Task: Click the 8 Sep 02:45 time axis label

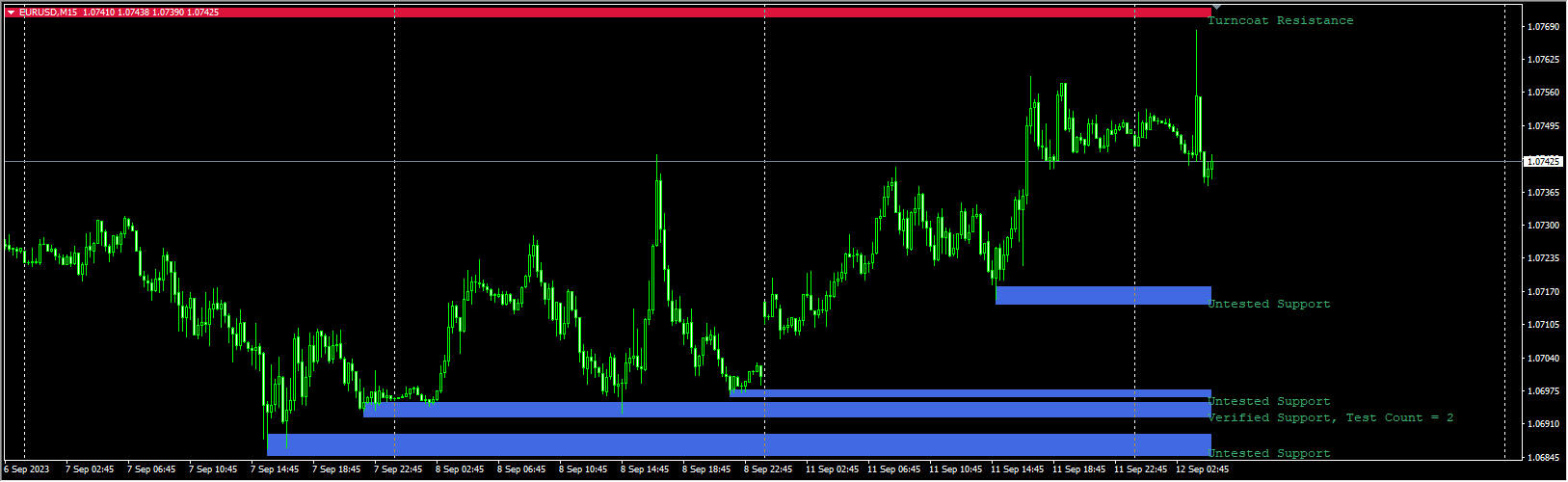Action: pyautogui.click(x=460, y=469)
